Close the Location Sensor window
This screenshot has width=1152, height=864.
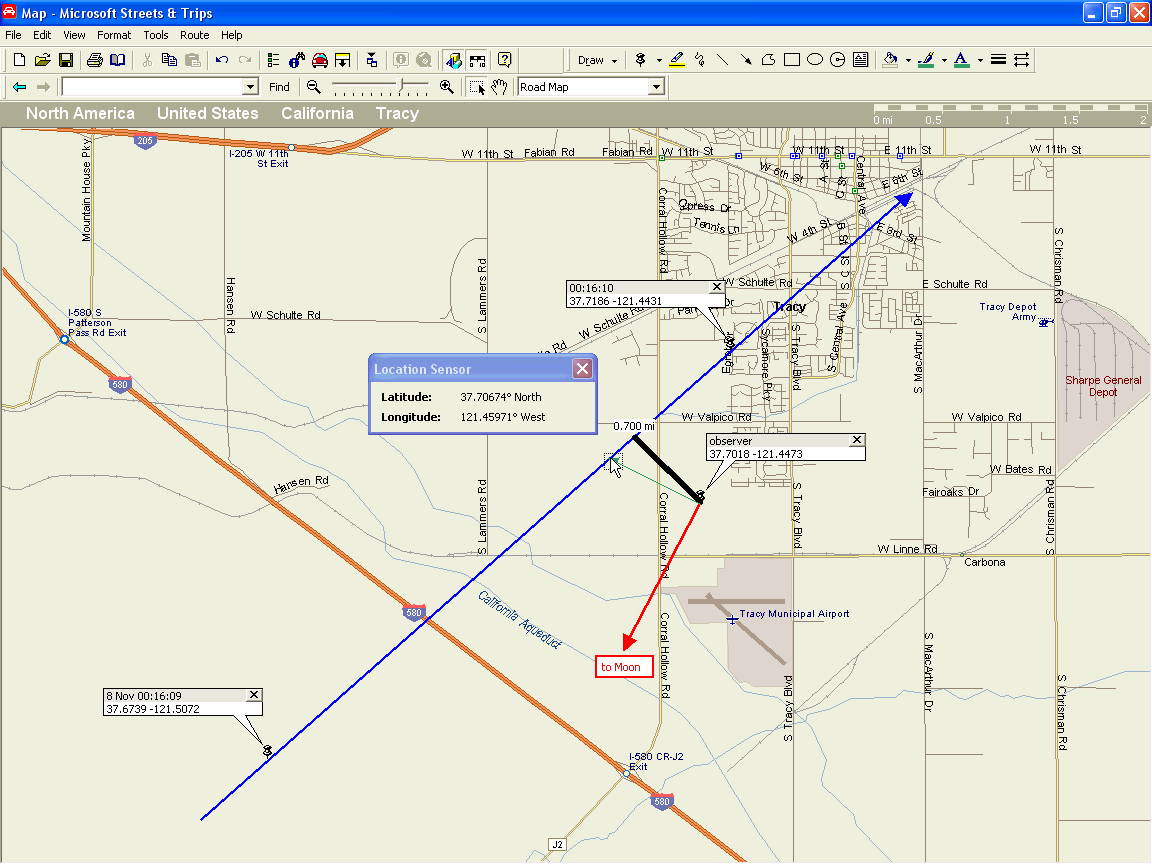click(582, 369)
